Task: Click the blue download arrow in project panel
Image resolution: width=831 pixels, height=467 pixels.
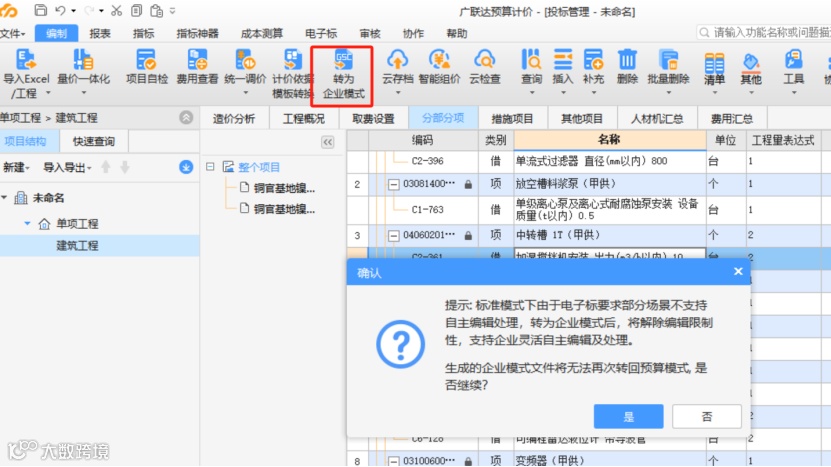Action: pyautogui.click(x=185, y=167)
